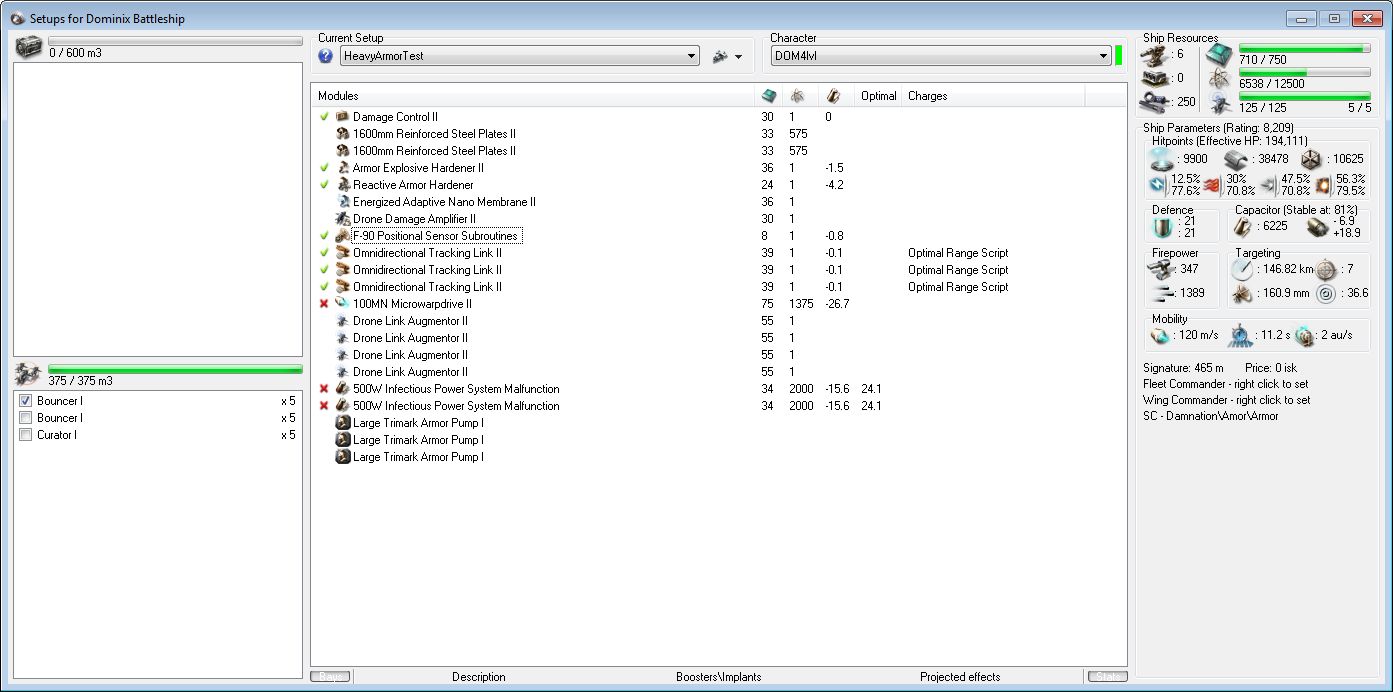Click the drone bay icon beside the 375 / 375 m3 bar
1393x692 pixels.
(29, 374)
